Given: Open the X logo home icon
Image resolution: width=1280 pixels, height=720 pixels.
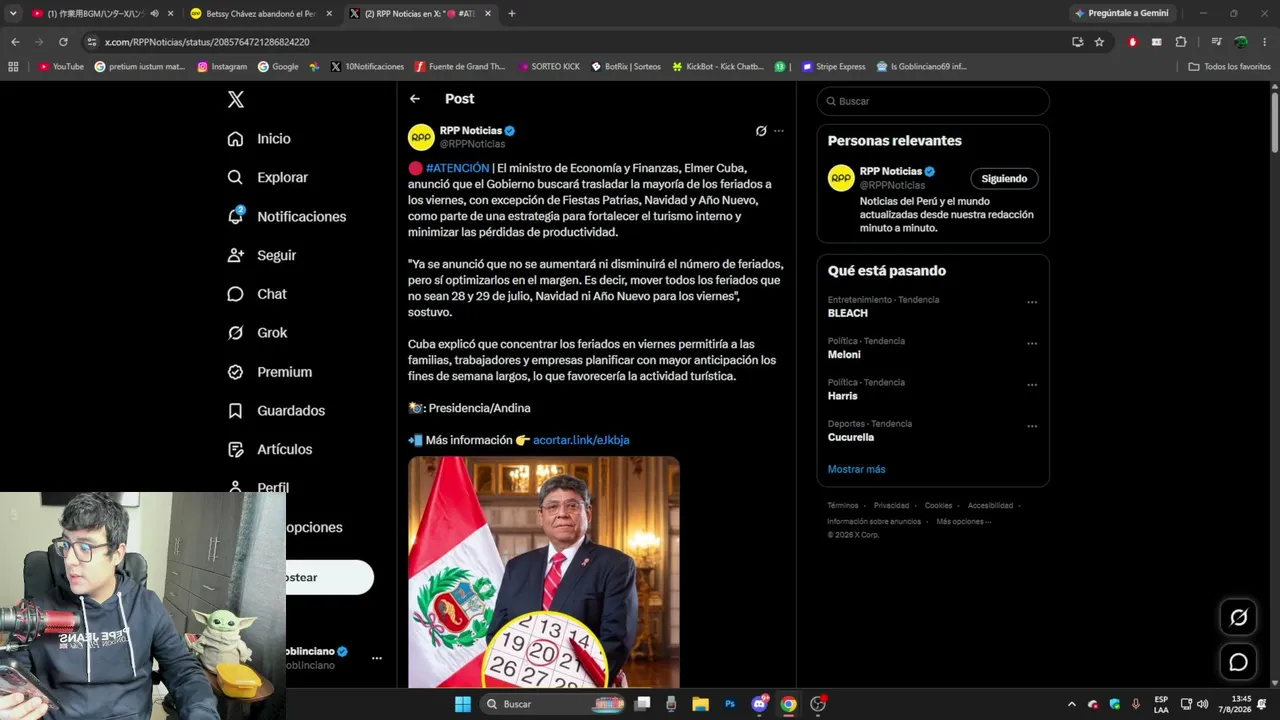Looking at the screenshot, I should [x=236, y=99].
